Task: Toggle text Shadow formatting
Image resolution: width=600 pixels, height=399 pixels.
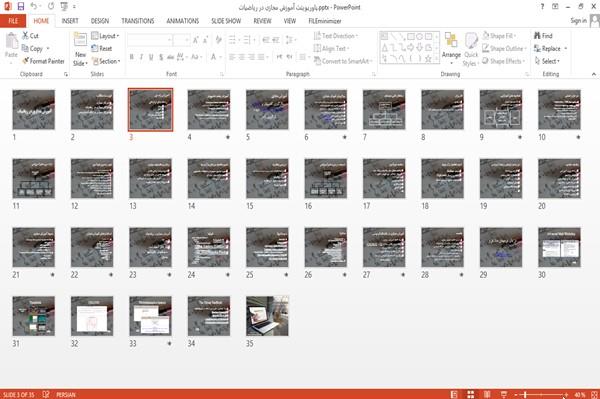Action: pyautogui.click(x=161, y=57)
